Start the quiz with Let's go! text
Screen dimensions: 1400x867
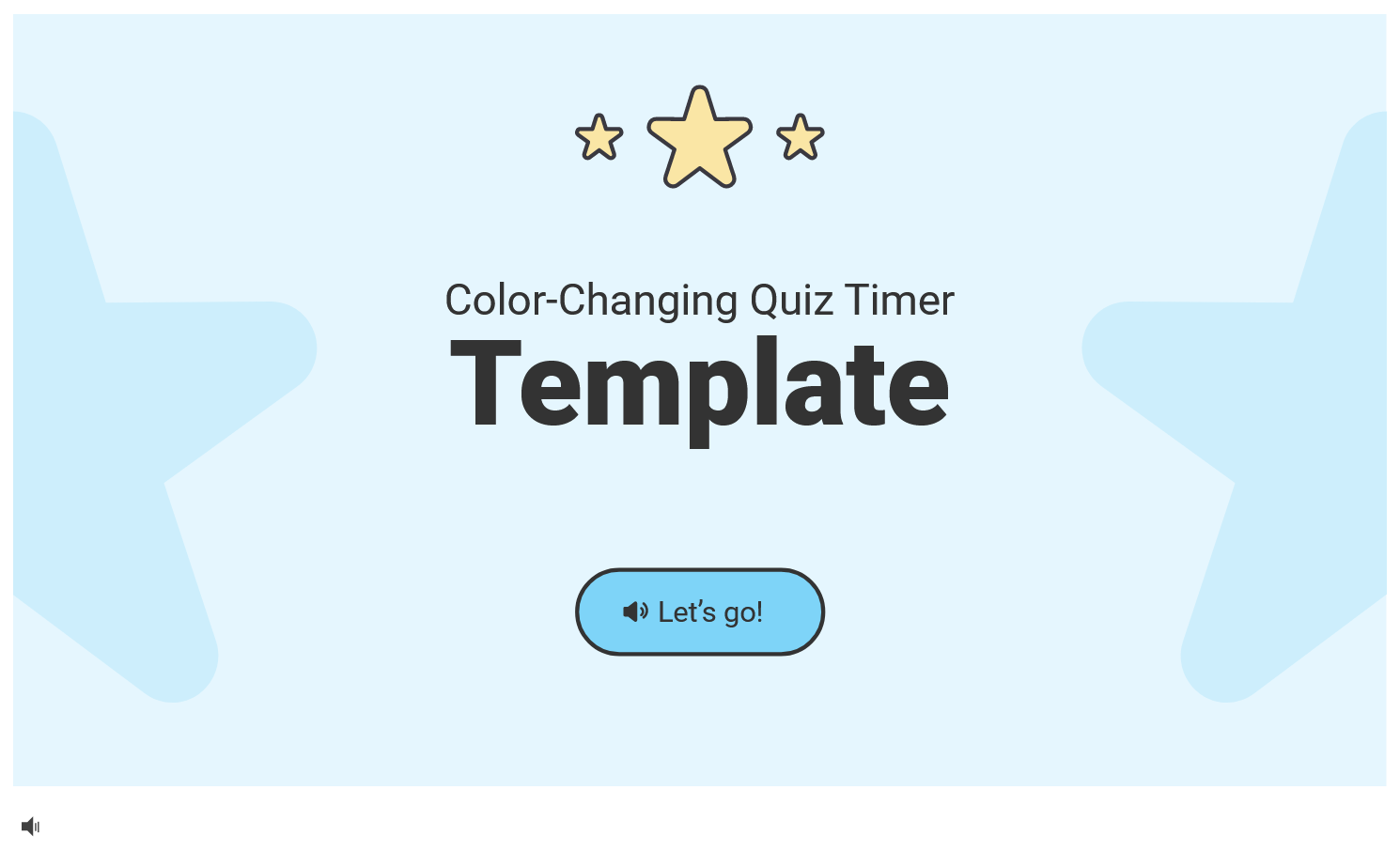click(710, 612)
